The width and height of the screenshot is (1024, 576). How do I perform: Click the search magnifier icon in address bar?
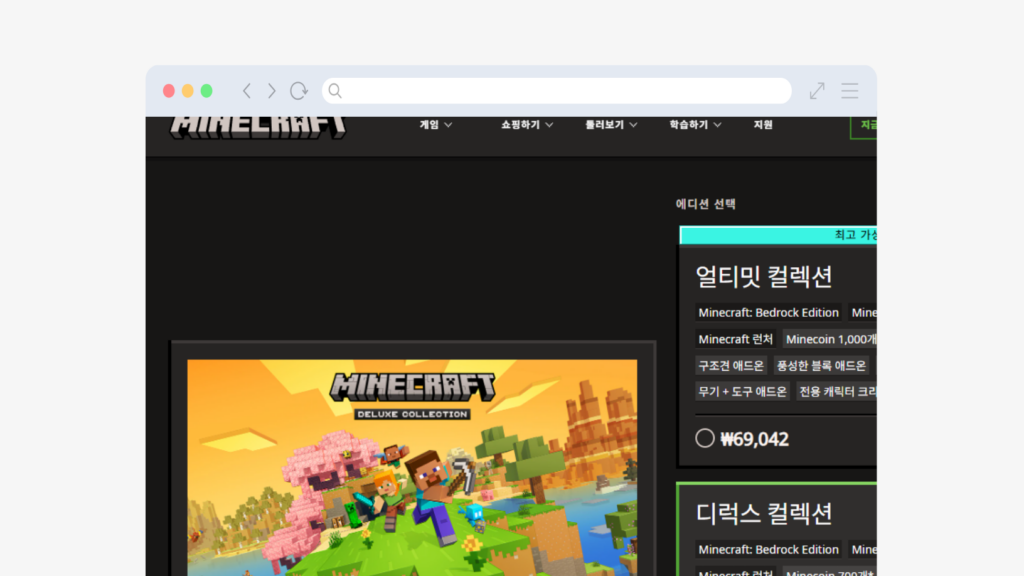[335, 91]
